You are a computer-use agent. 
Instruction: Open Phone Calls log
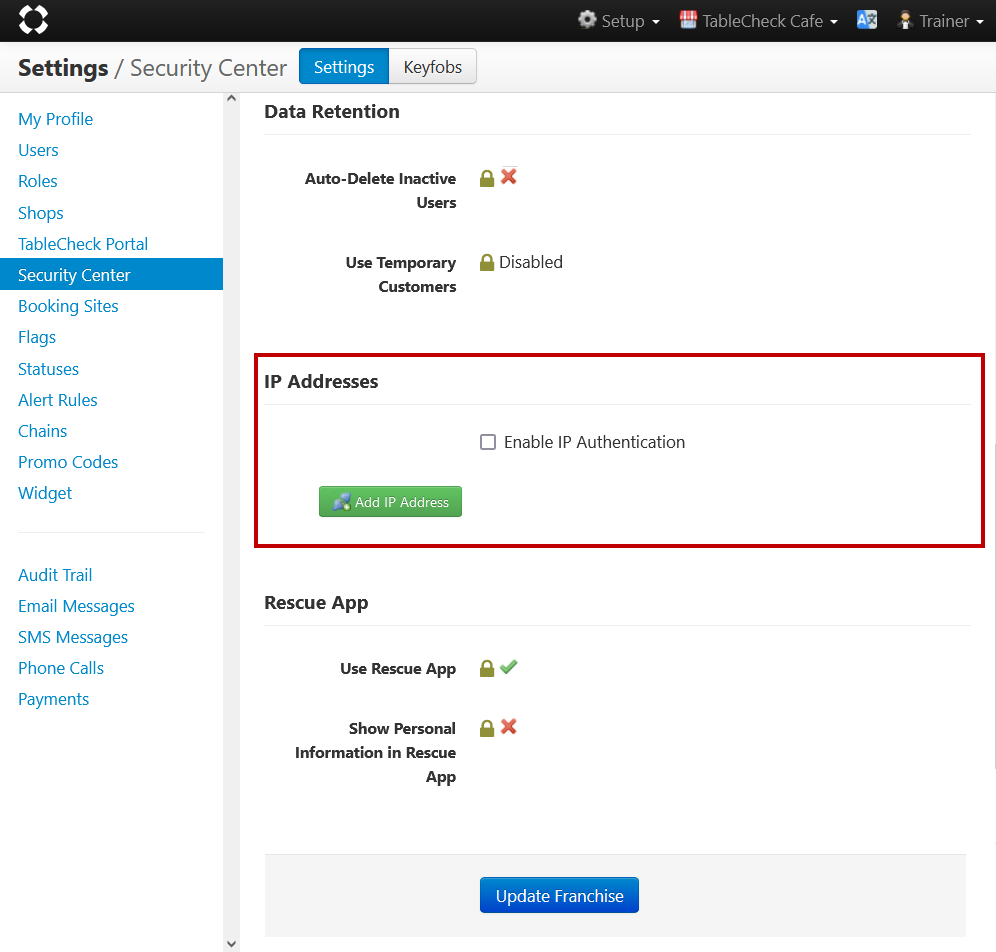point(61,669)
